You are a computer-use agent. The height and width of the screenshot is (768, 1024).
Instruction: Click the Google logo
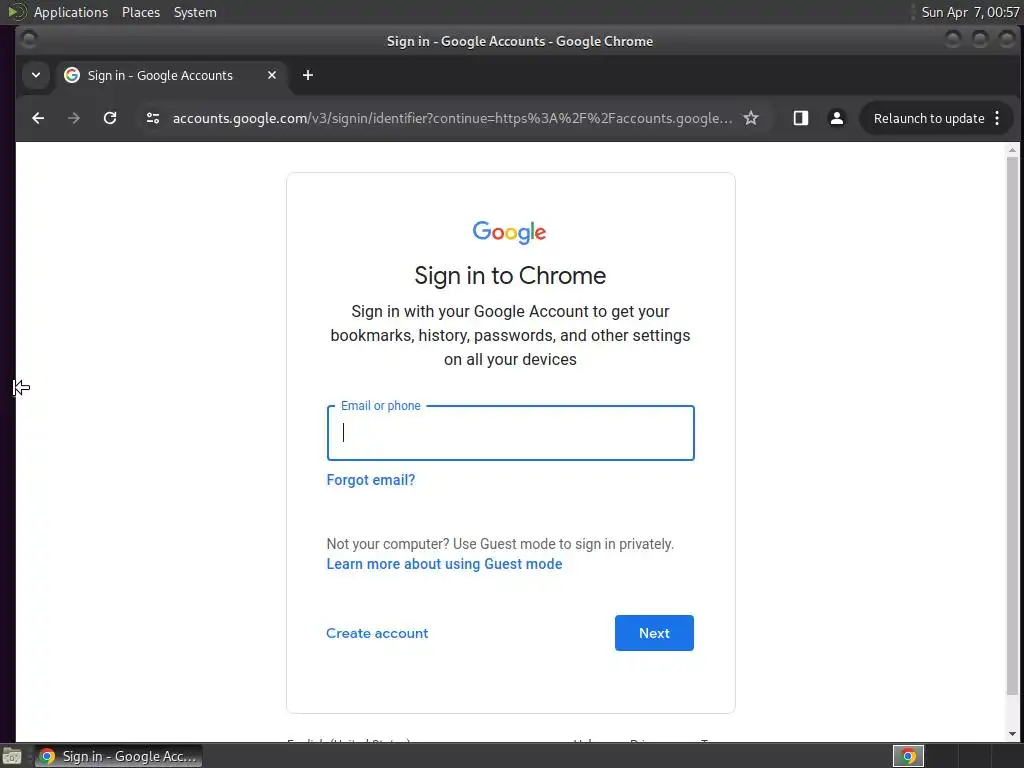(x=509, y=232)
